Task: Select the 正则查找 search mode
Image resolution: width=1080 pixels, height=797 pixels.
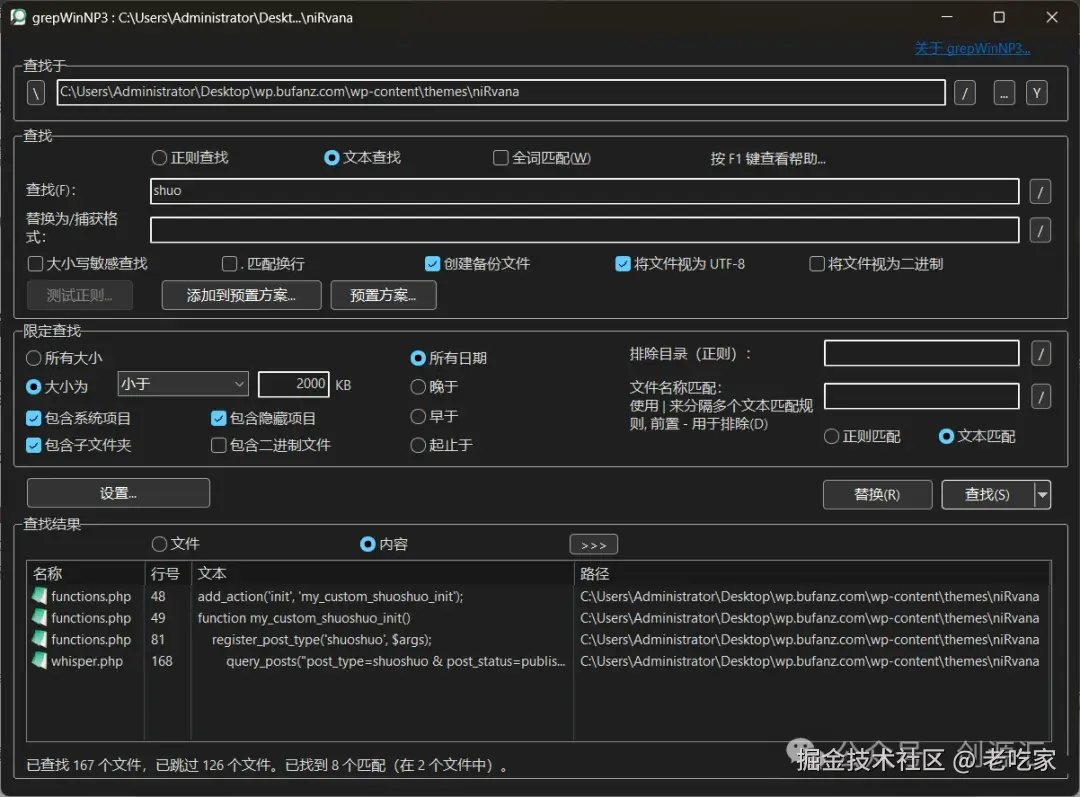Action: click(x=159, y=157)
